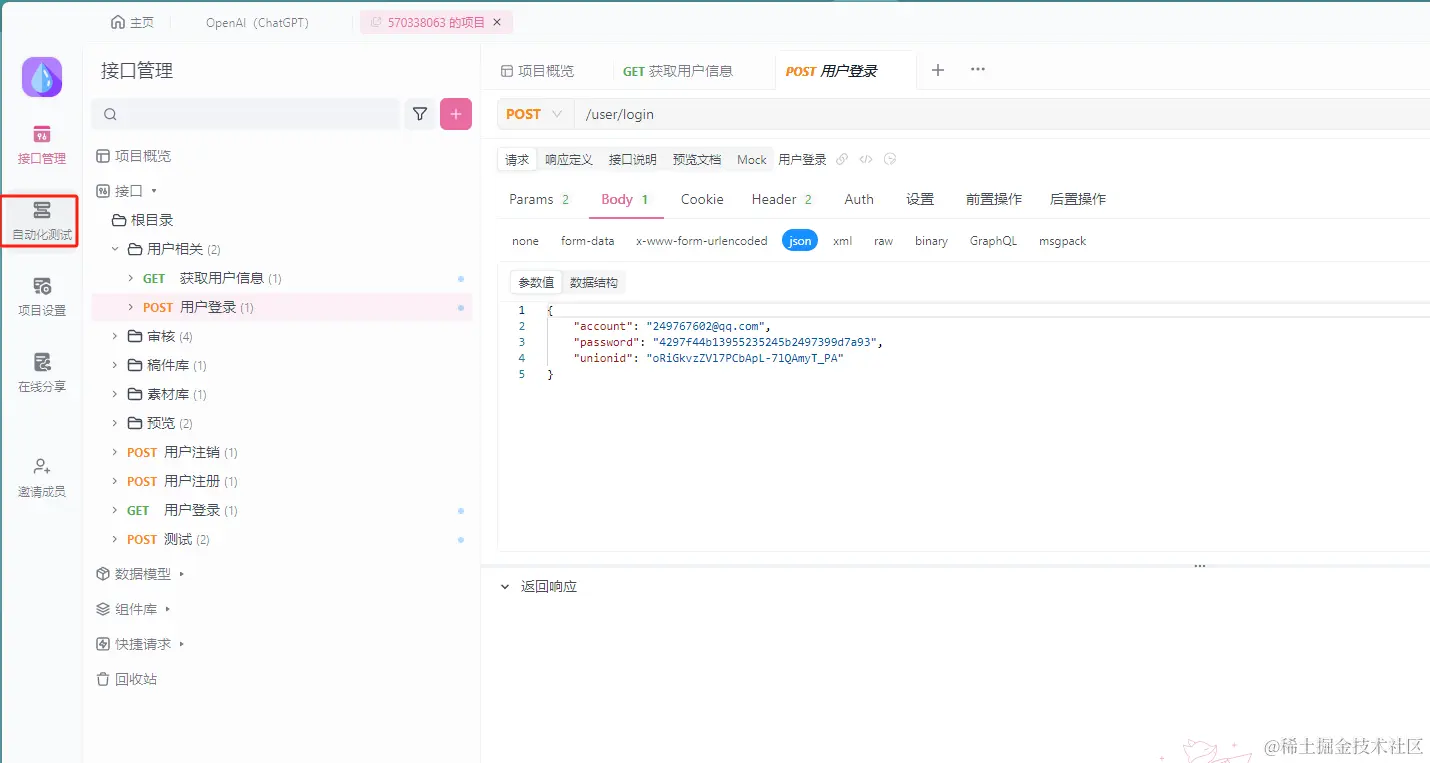This screenshot has width=1430, height=763.
Task: Open 项目概览 in the left tree
Action: (133, 156)
